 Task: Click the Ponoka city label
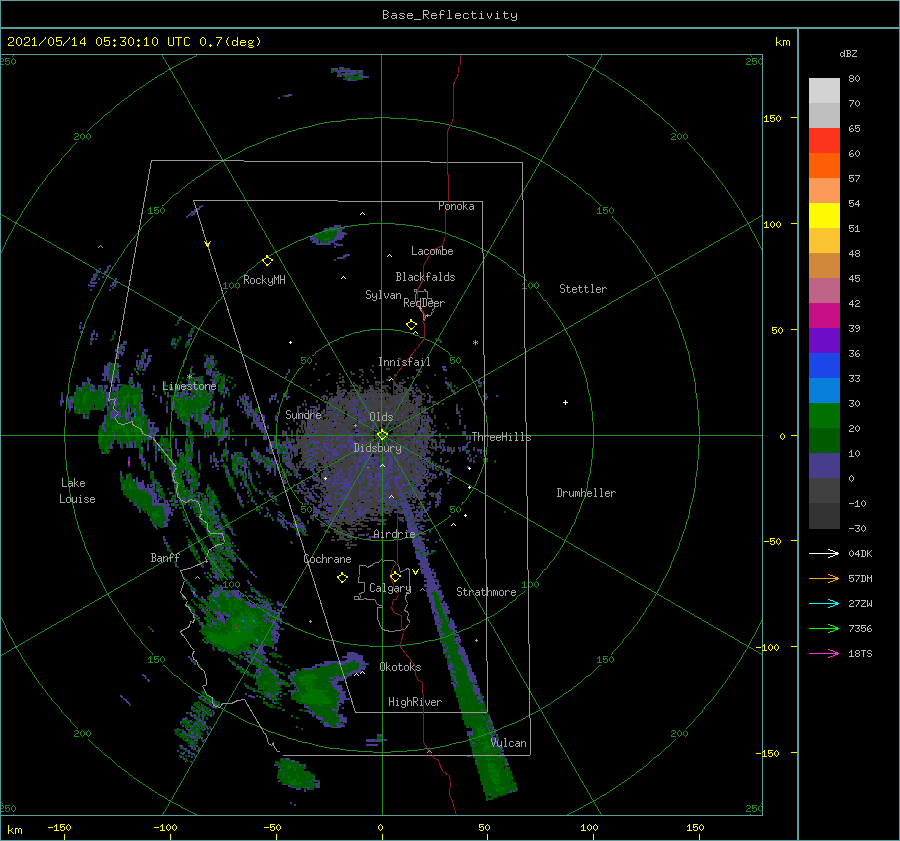456,206
